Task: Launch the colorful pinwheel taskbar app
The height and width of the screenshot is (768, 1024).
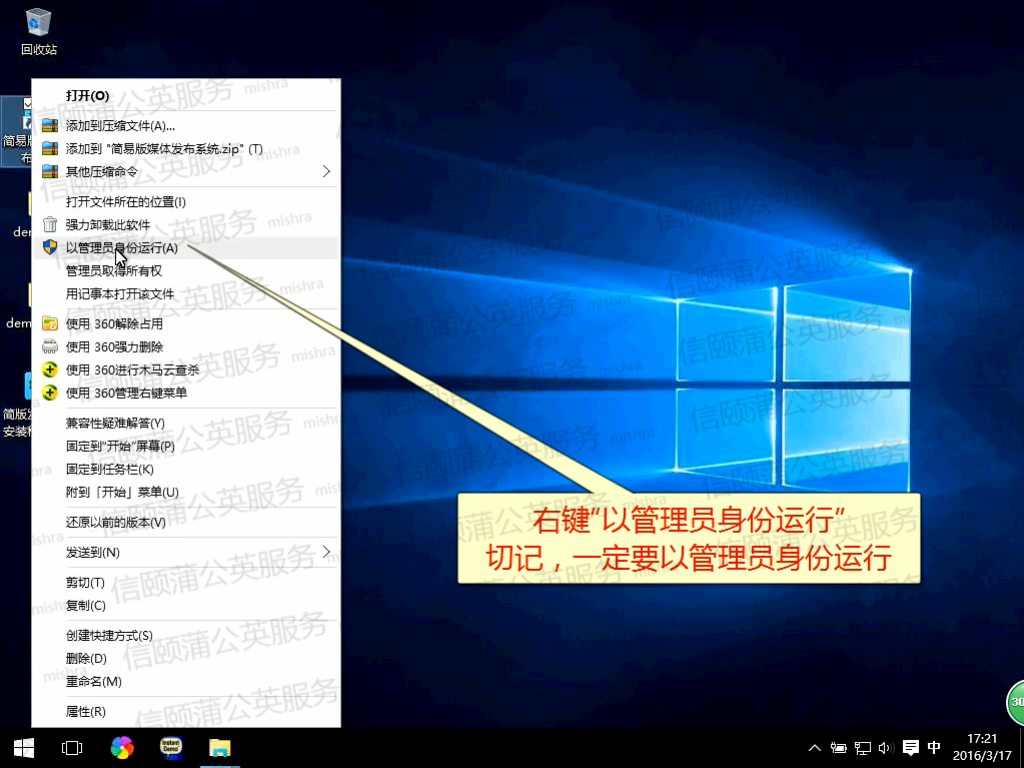Action: coord(121,747)
